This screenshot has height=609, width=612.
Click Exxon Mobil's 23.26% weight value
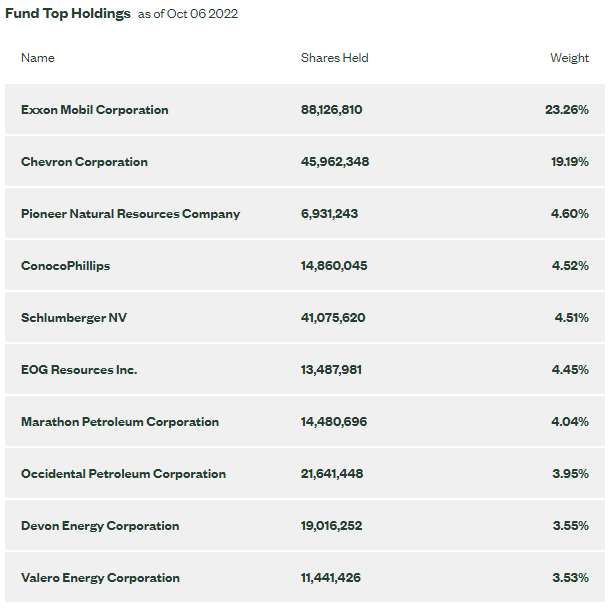pos(567,110)
